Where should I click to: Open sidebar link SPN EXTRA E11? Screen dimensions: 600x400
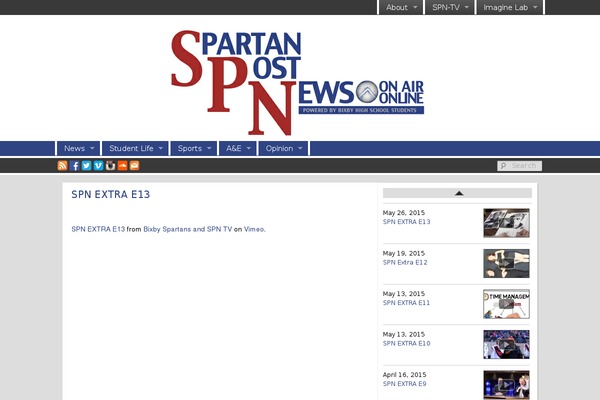[x=406, y=303]
